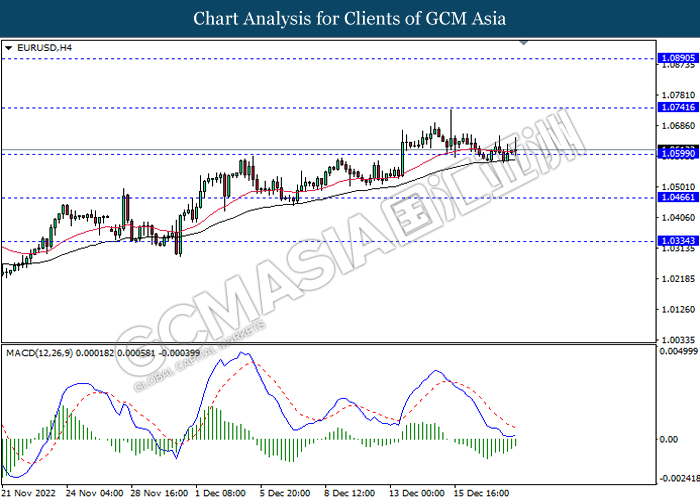This screenshot has height=500, width=700.
Task: Click the 0.00 MACD zero level value
Action: pyautogui.click(x=669, y=439)
